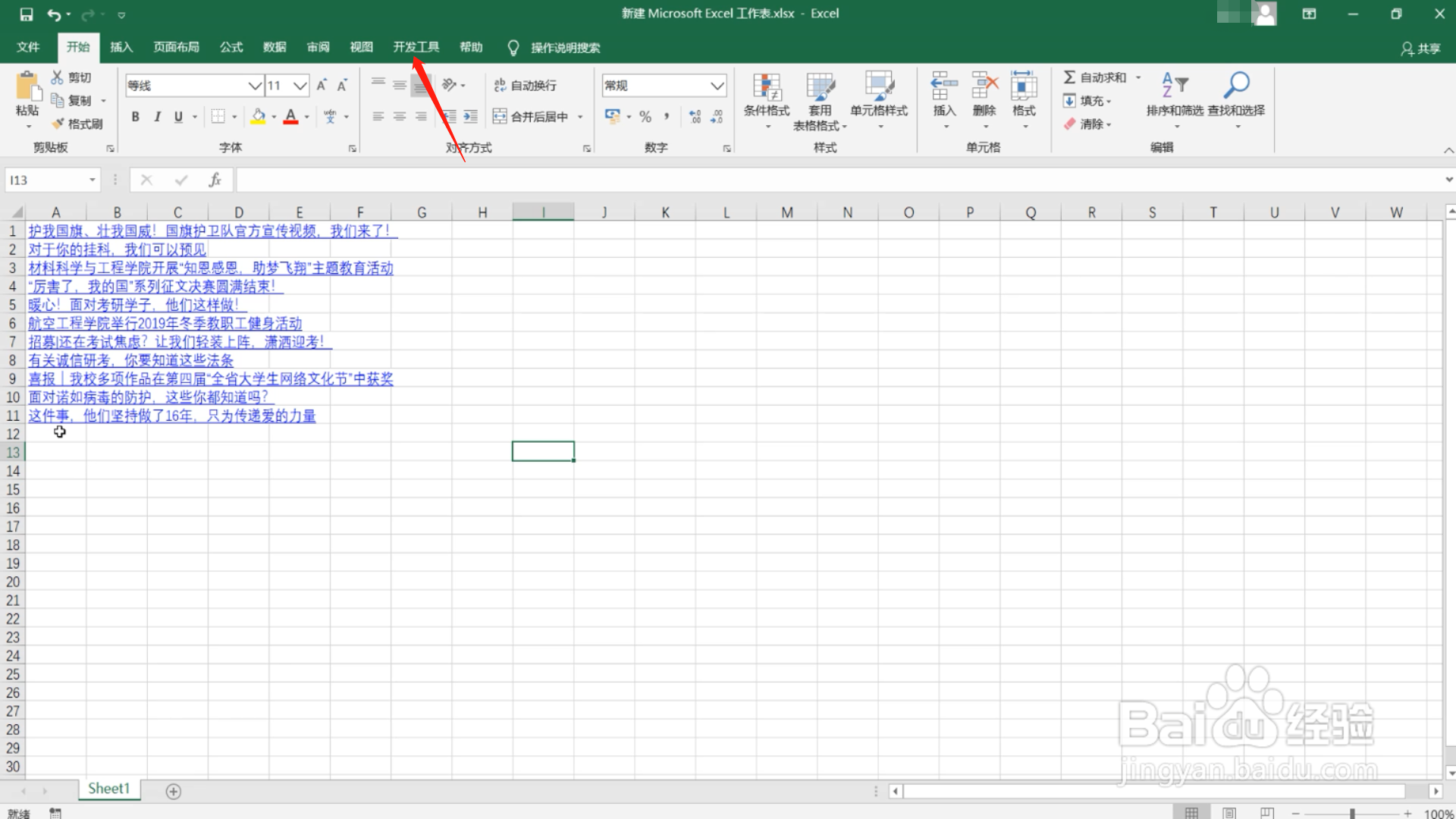
Task: Add new sheet with plus icon
Action: pyautogui.click(x=173, y=791)
